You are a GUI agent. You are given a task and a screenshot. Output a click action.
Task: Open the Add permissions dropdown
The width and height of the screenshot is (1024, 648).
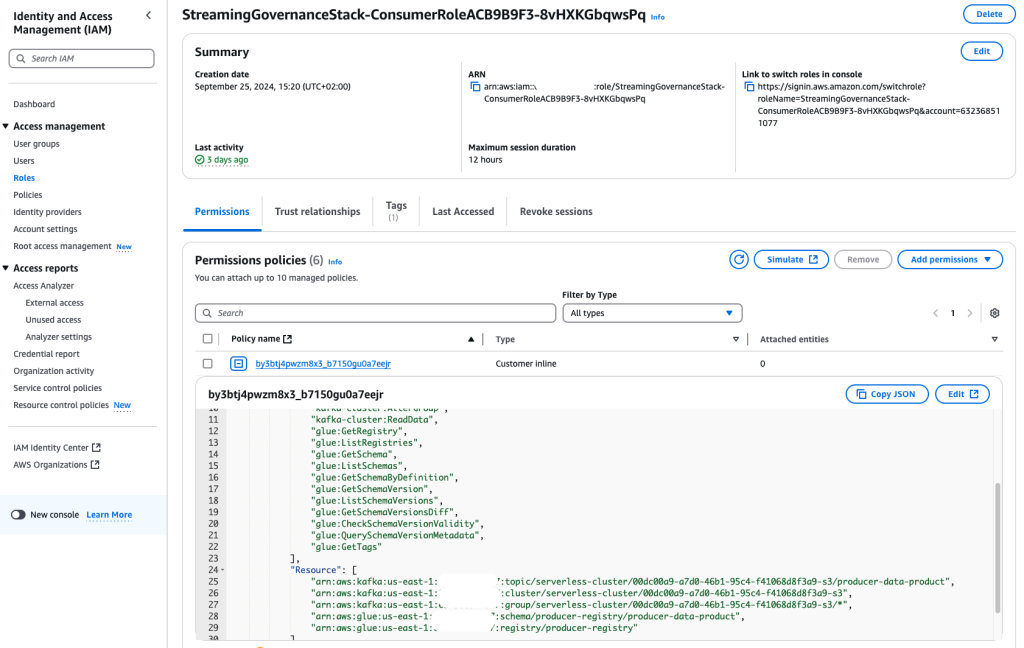tap(950, 259)
